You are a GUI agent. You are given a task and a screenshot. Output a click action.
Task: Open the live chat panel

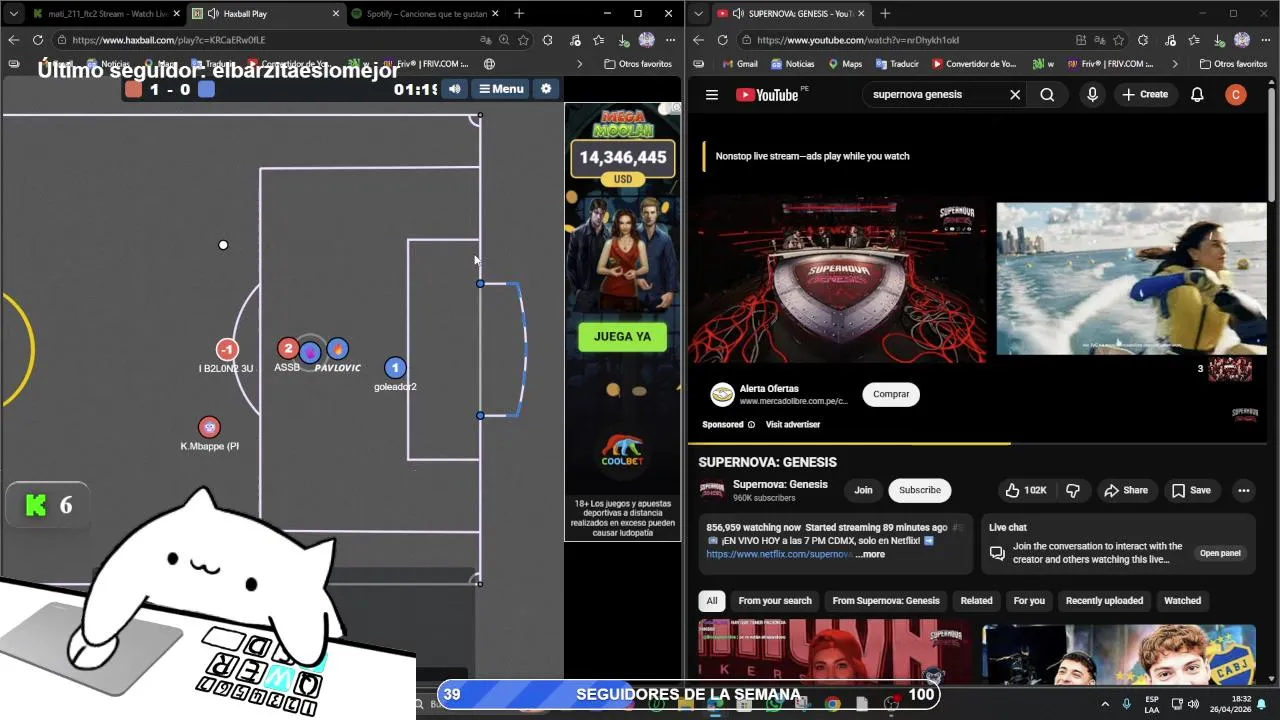[1220, 553]
